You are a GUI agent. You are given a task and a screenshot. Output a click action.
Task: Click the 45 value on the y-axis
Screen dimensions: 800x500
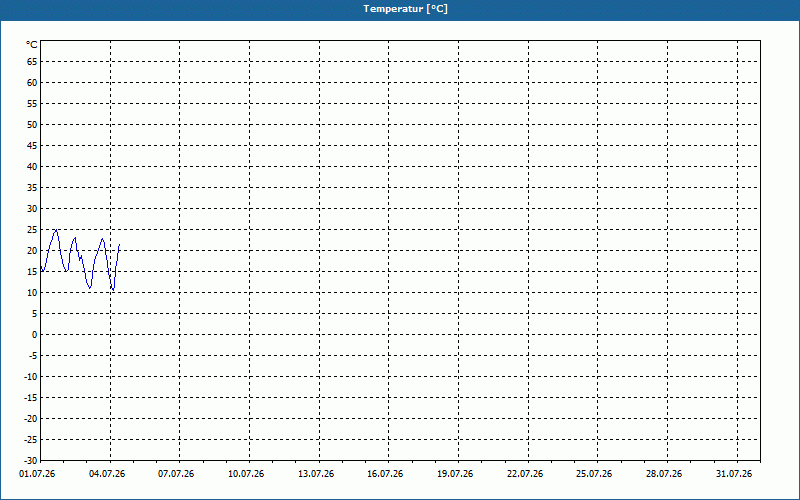point(32,145)
